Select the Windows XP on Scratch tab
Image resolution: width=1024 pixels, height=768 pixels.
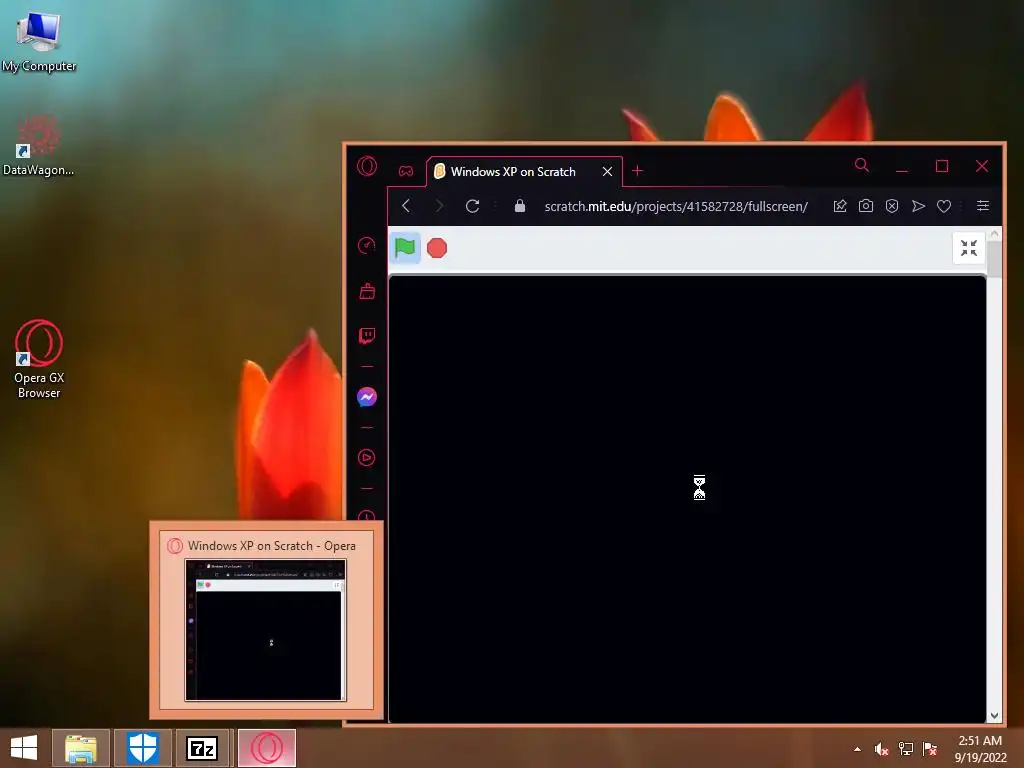tap(513, 172)
